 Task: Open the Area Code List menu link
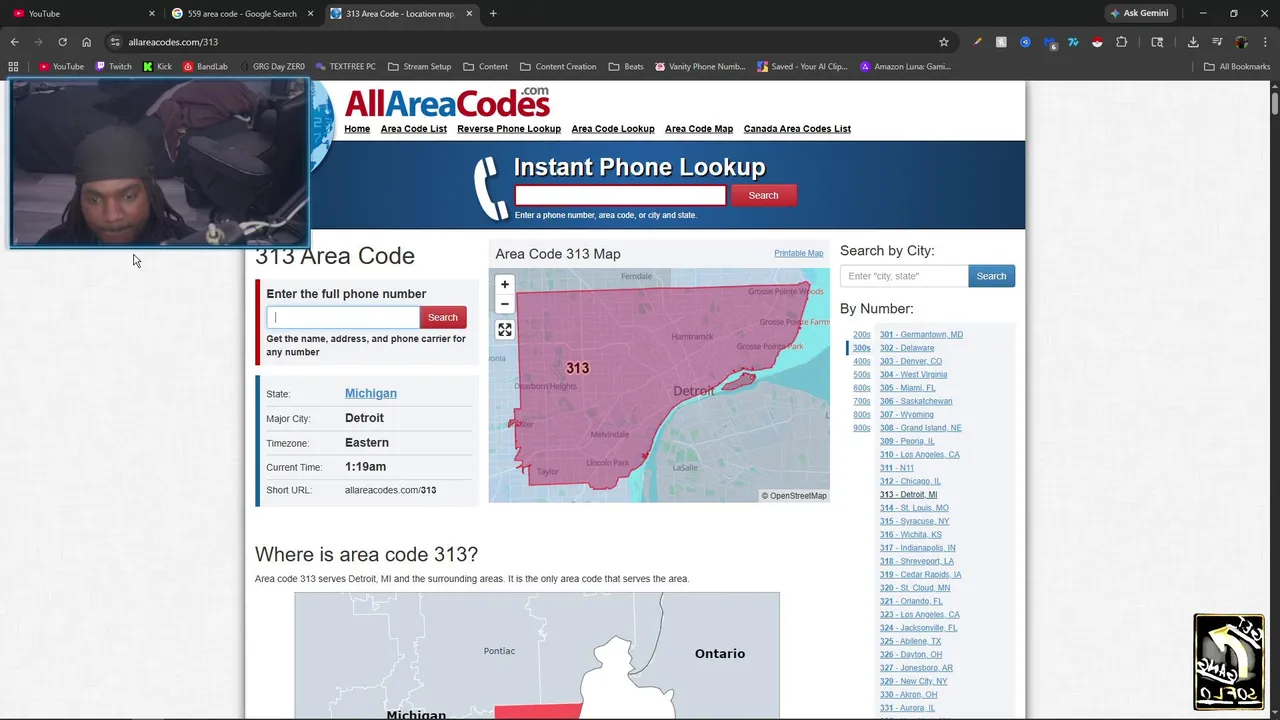414,129
